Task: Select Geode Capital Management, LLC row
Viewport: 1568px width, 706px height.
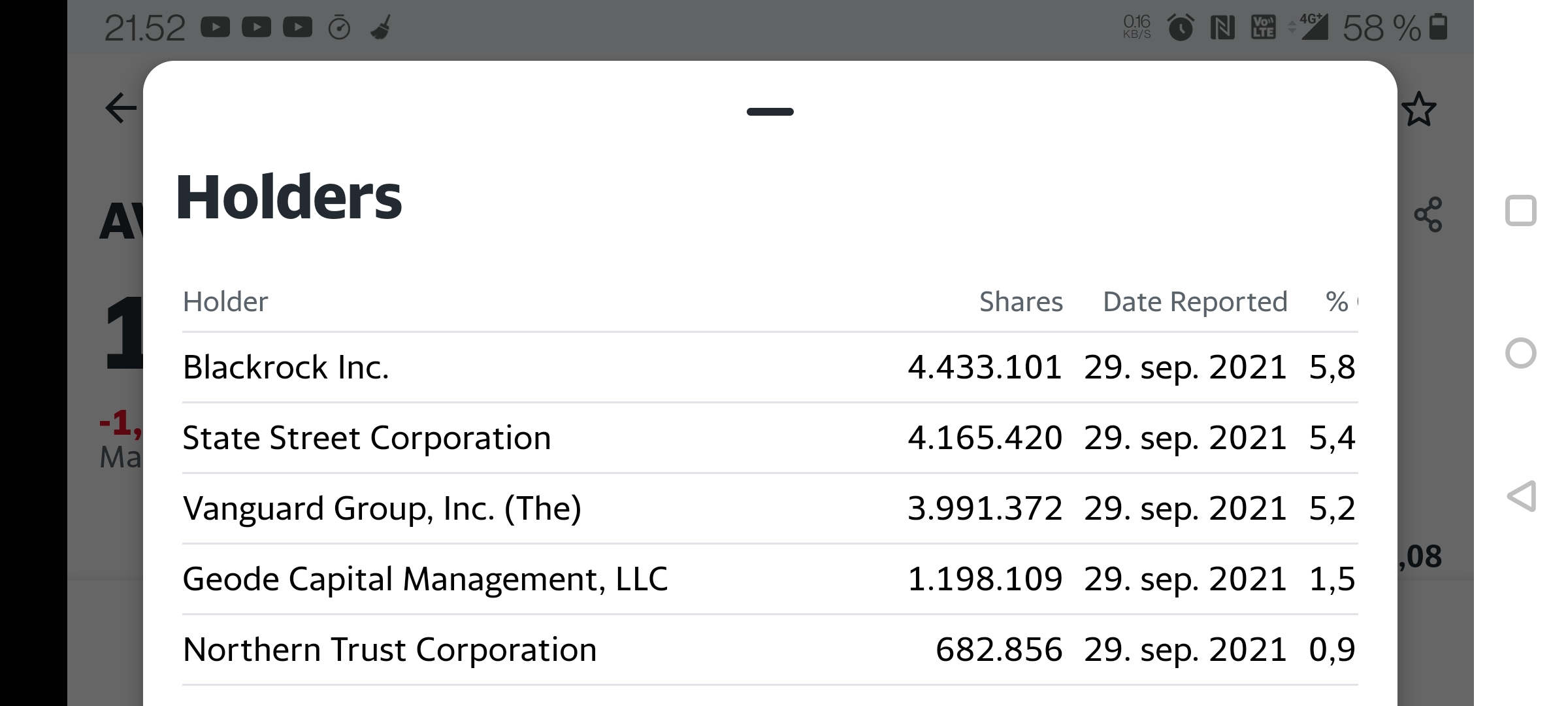Action: (770, 579)
